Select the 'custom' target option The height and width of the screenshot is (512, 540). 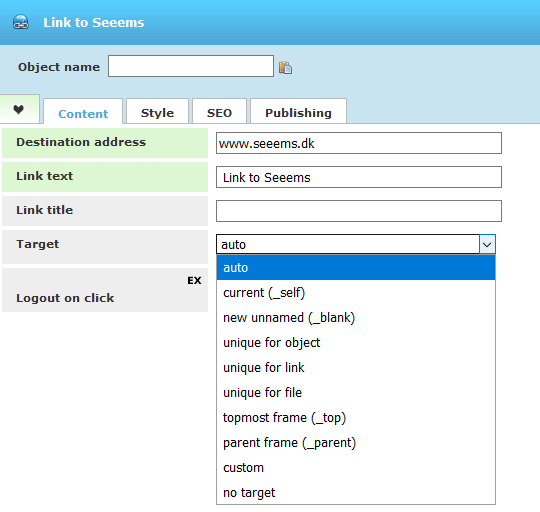(356, 468)
